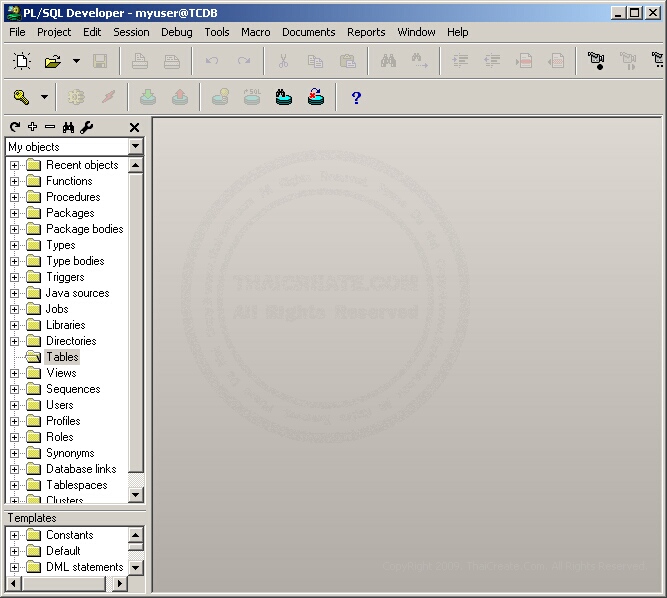Select the Java sources folder
Image resolution: width=667 pixels, height=598 pixels.
[77, 293]
